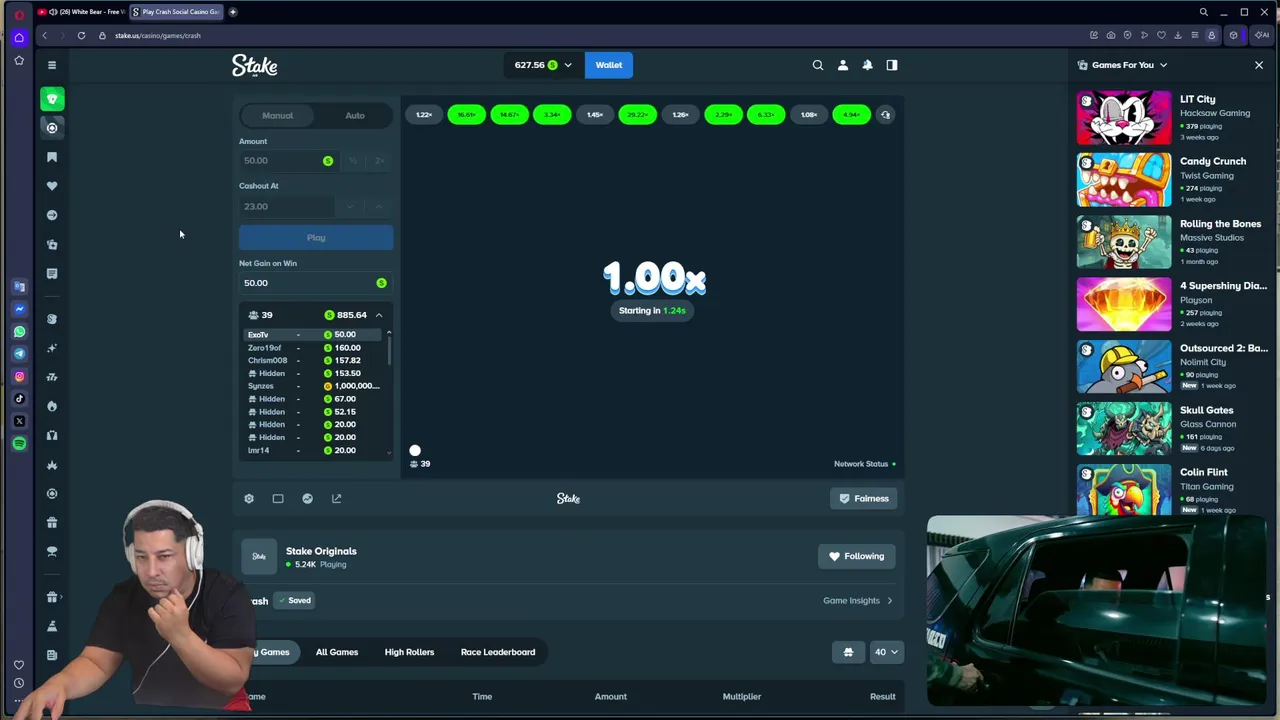Open favourites heart in Stake sidebar
The height and width of the screenshot is (720, 1280).
click(x=52, y=186)
